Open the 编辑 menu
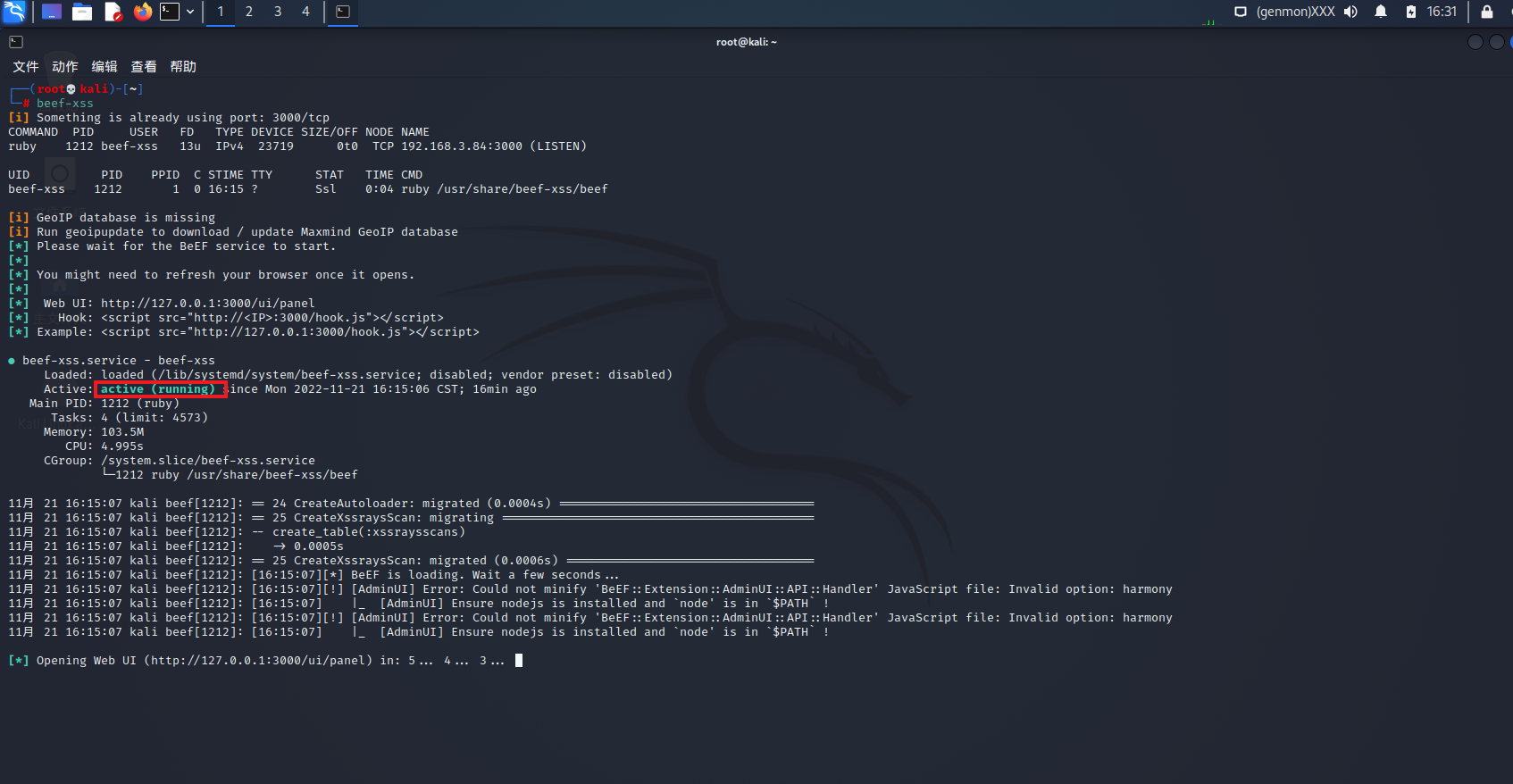Screen dimensions: 1513x784 point(104,67)
